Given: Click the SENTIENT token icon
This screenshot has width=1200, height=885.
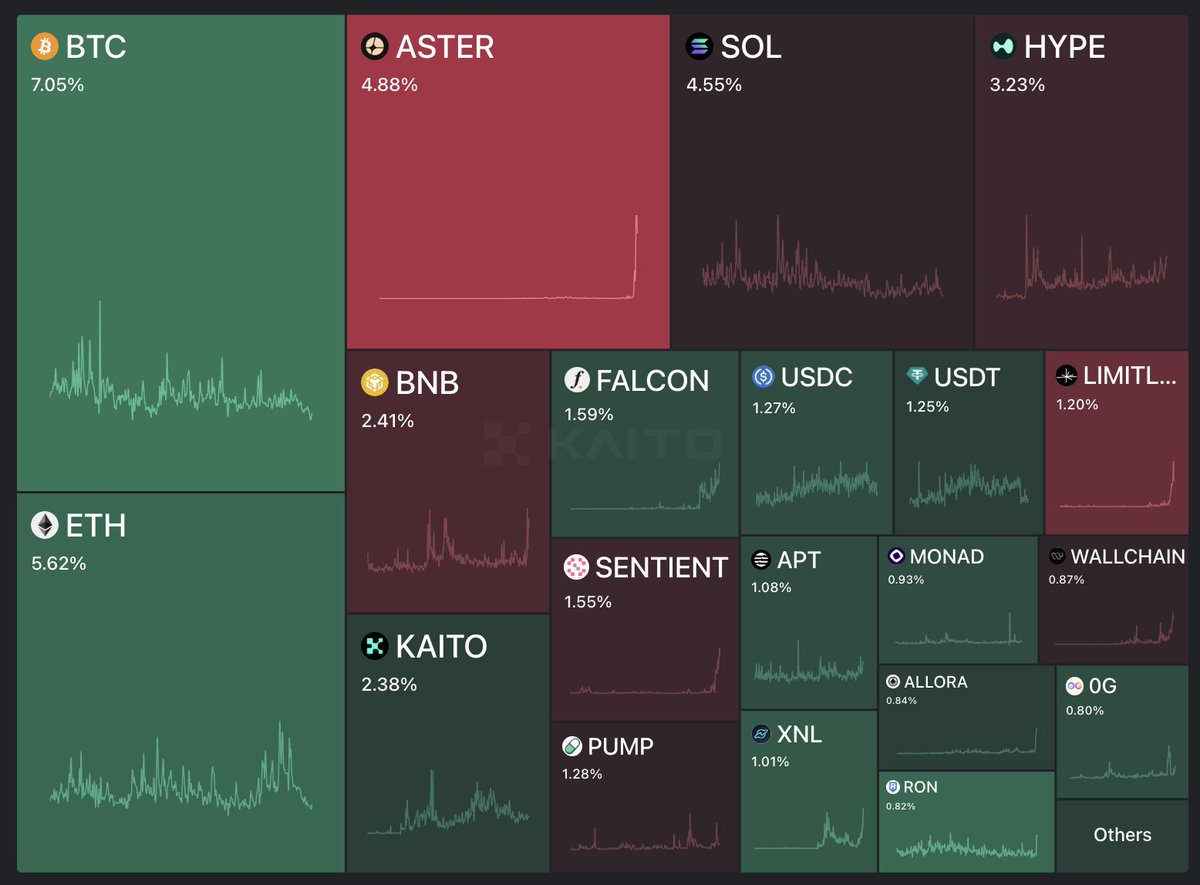Looking at the screenshot, I should pos(576,567).
